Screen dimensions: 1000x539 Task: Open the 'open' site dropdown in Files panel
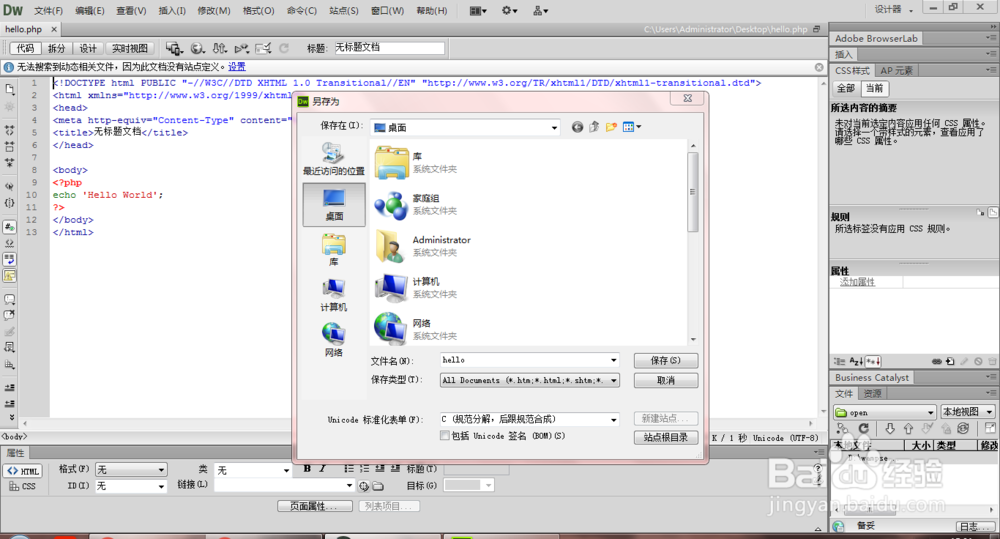885,412
